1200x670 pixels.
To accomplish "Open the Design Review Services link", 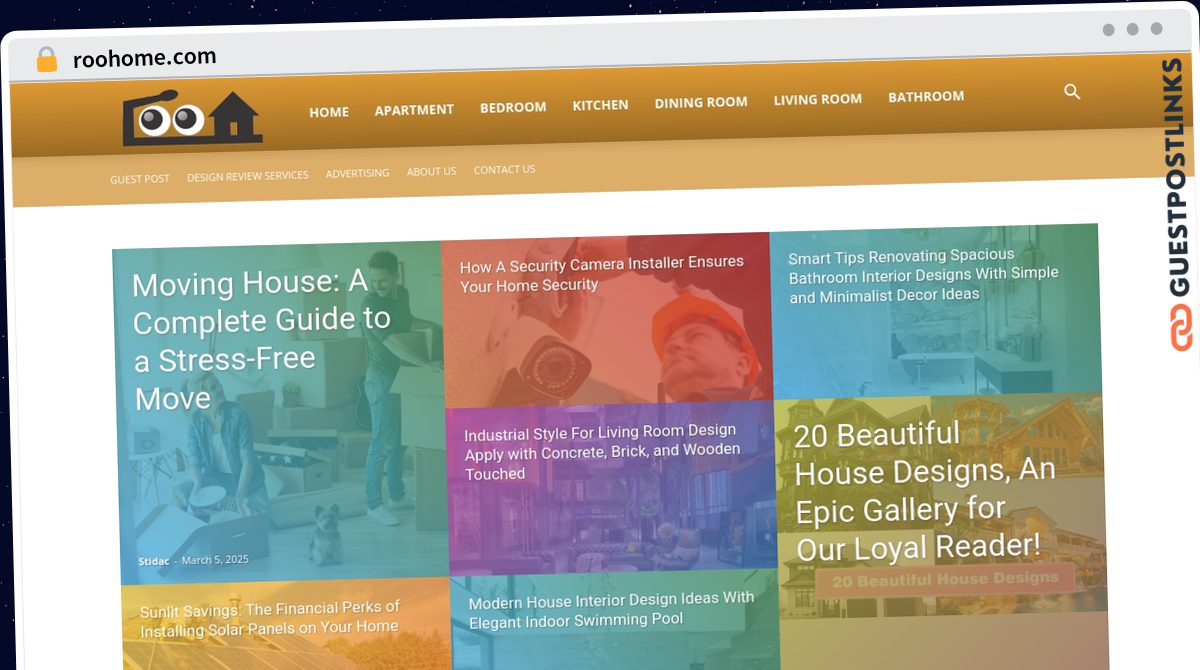I will (248, 176).
